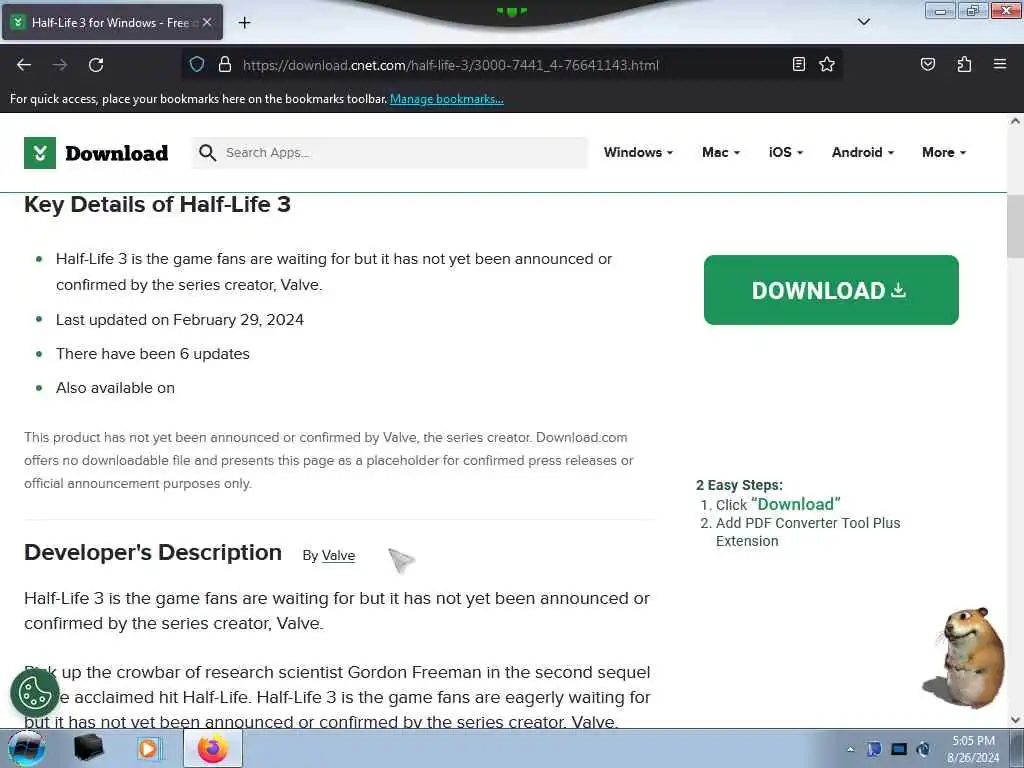Click the scrollbar down arrow
The width and height of the screenshot is (1024, 768).
pos(1015,720)
